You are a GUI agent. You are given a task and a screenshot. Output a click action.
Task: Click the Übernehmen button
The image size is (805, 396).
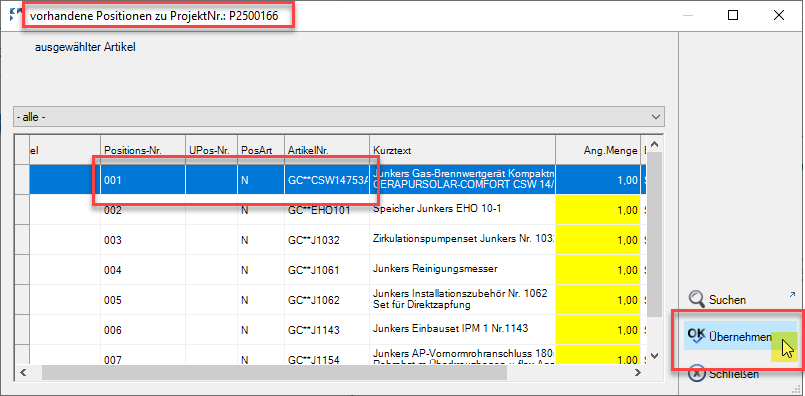[x=740, y=336]
